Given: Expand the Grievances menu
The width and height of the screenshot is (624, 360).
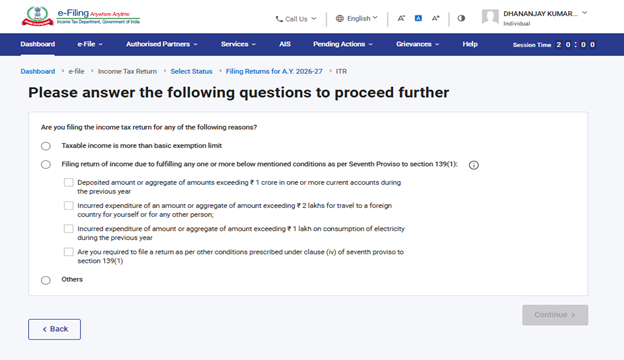Looking at the screenshot, I should [x=417, y=44].
